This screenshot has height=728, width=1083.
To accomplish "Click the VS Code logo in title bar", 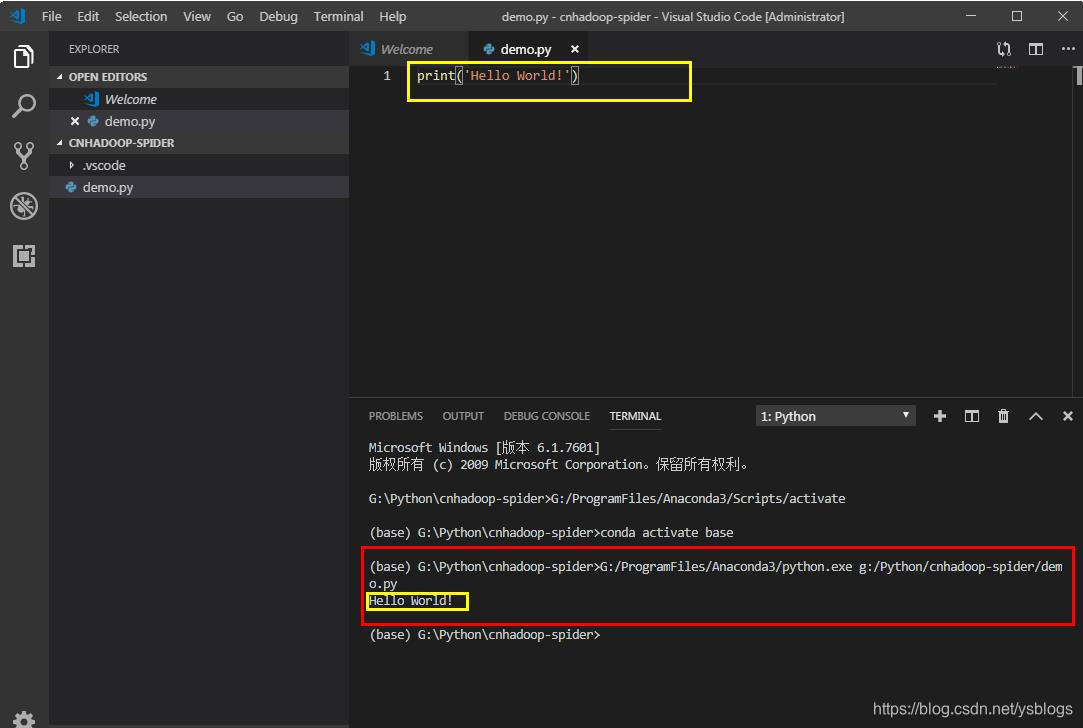I will tap(17, 16).
